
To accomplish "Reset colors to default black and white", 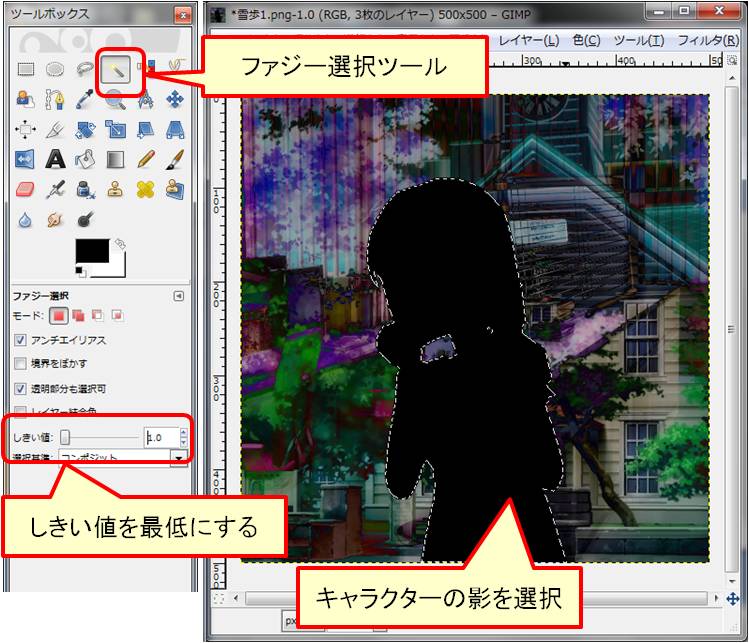I will pyautogui.click(x=81, y=272).
